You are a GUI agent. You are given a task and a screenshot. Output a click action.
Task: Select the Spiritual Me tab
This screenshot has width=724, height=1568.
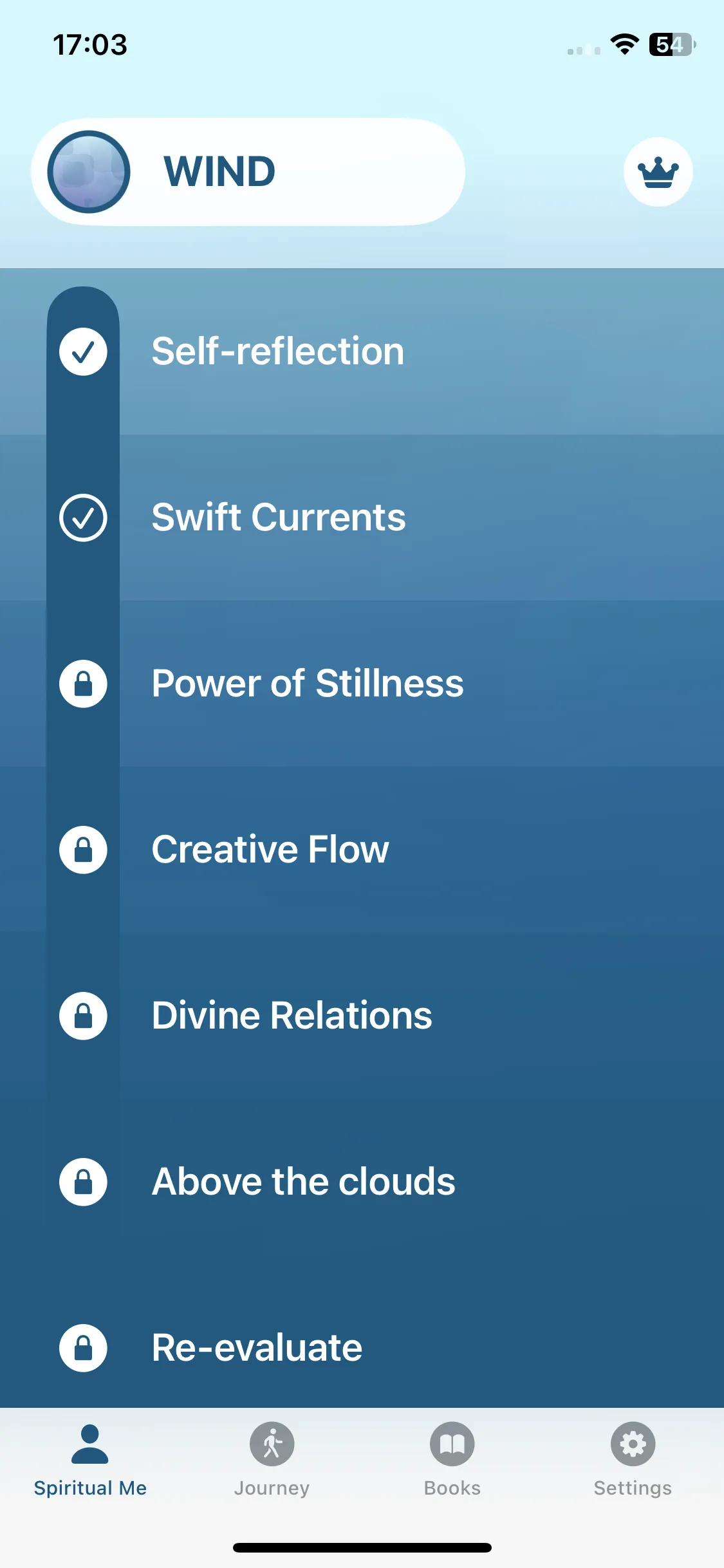click(x=90, y=1460)
